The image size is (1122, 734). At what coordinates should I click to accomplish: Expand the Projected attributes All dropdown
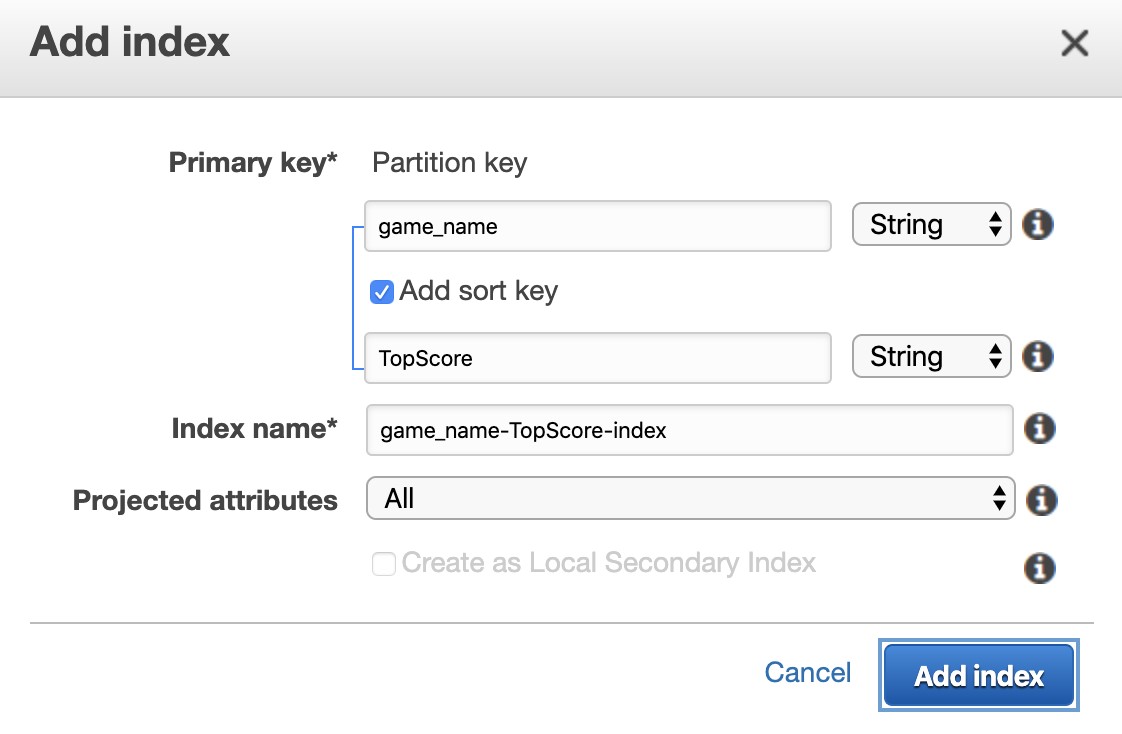pyautogui.click(x=690, y=498)
